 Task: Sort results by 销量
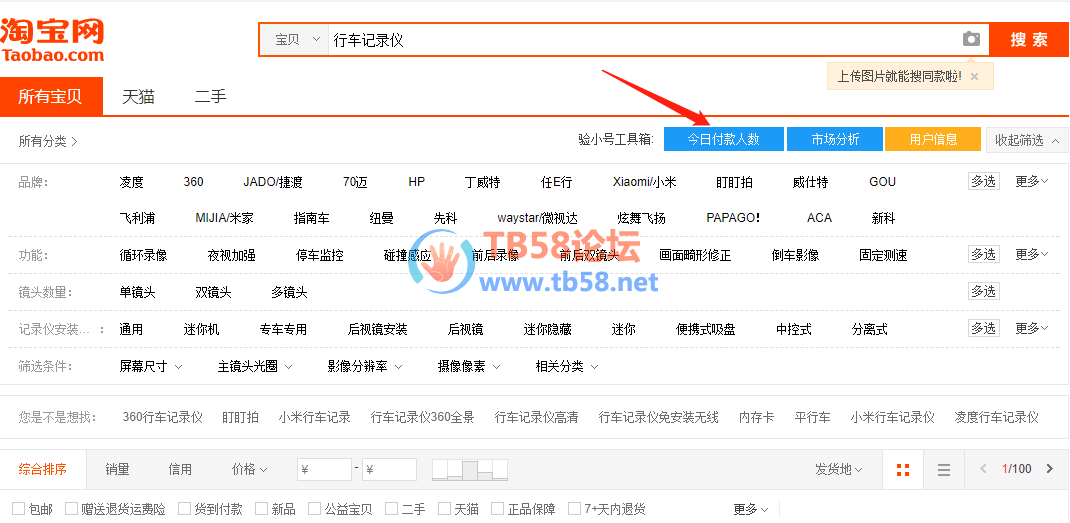(117, 469)
